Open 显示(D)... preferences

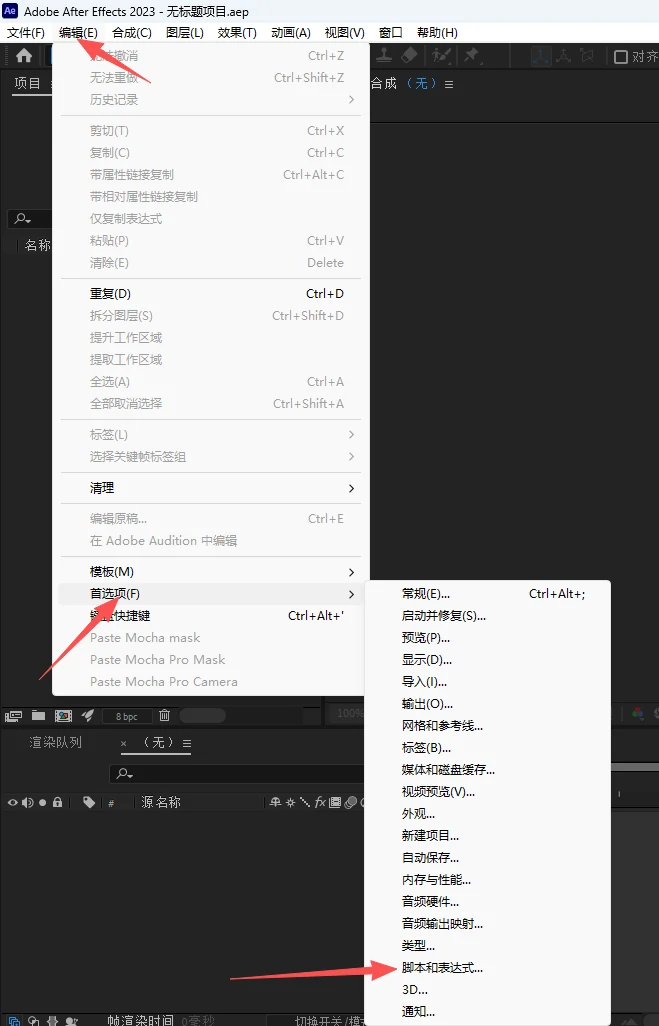coord(488,660)
